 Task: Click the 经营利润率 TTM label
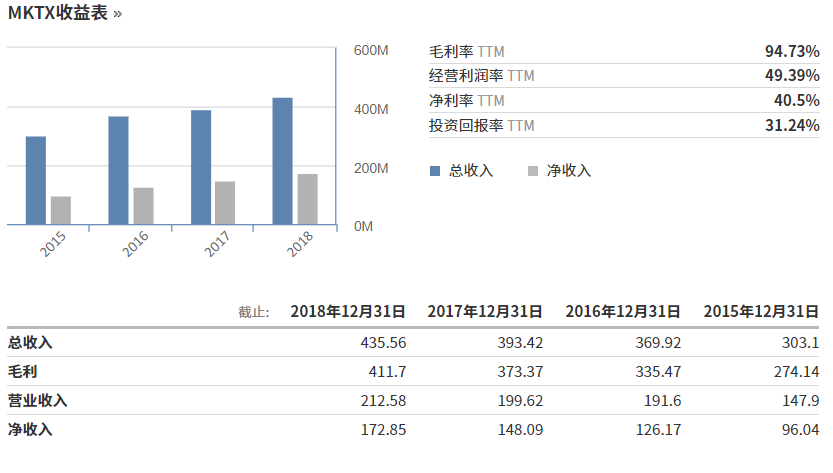[481, 76]
